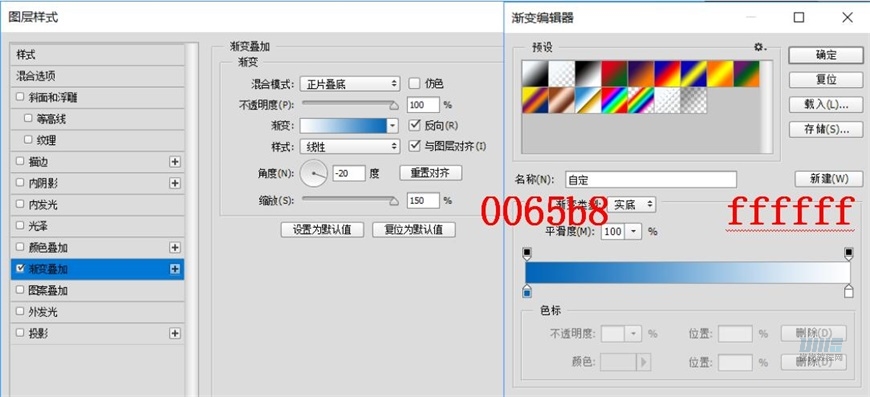Select 样式 in the layer style list

pyautogui.click(x=98, y=54)
